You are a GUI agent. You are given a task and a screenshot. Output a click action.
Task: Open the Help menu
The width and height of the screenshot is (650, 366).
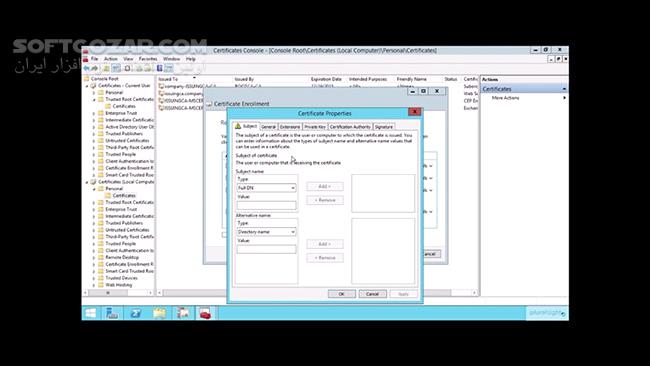(191, 59)
